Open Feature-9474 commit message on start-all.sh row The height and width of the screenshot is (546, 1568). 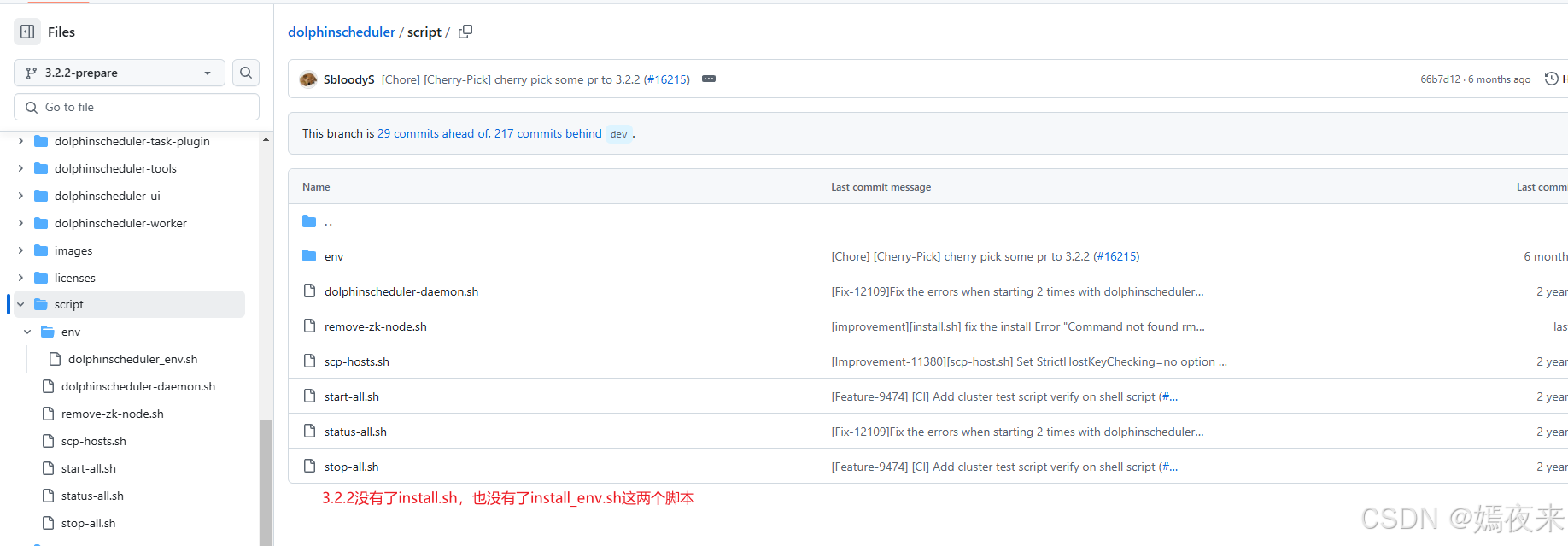point(1004,396)
